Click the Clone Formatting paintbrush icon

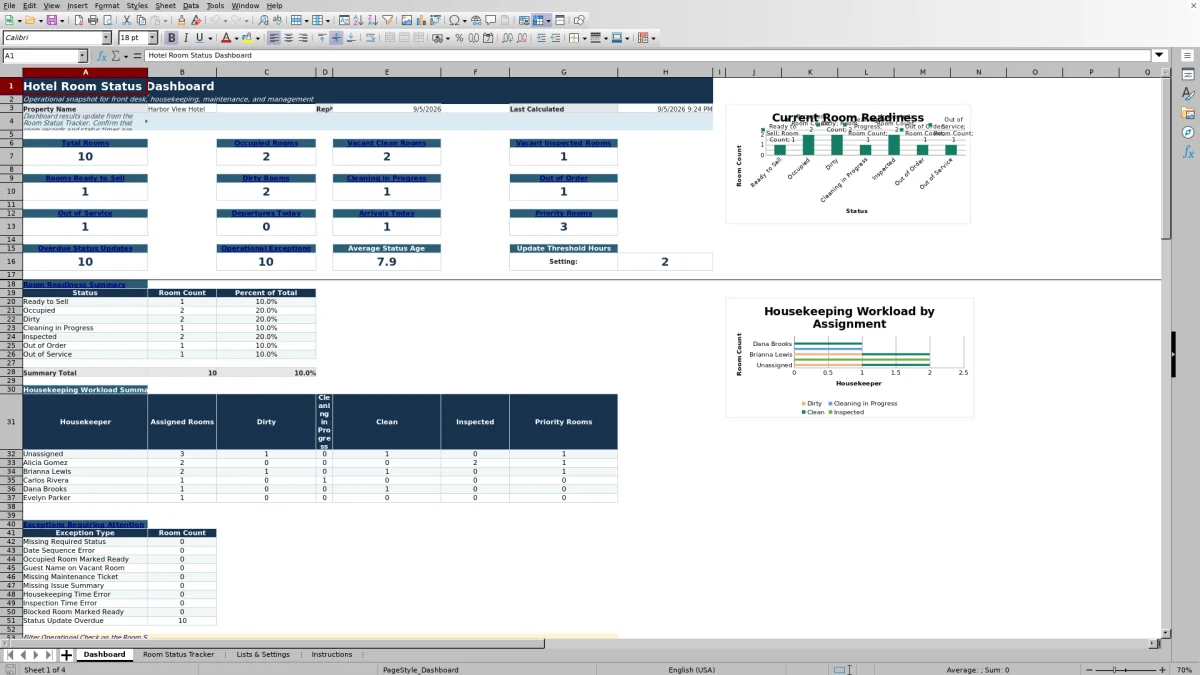click(x=181, y=20)
